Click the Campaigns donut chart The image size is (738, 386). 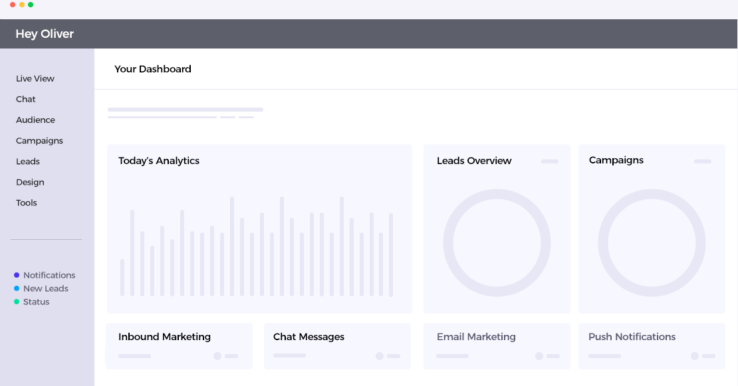tap(652, 243)
